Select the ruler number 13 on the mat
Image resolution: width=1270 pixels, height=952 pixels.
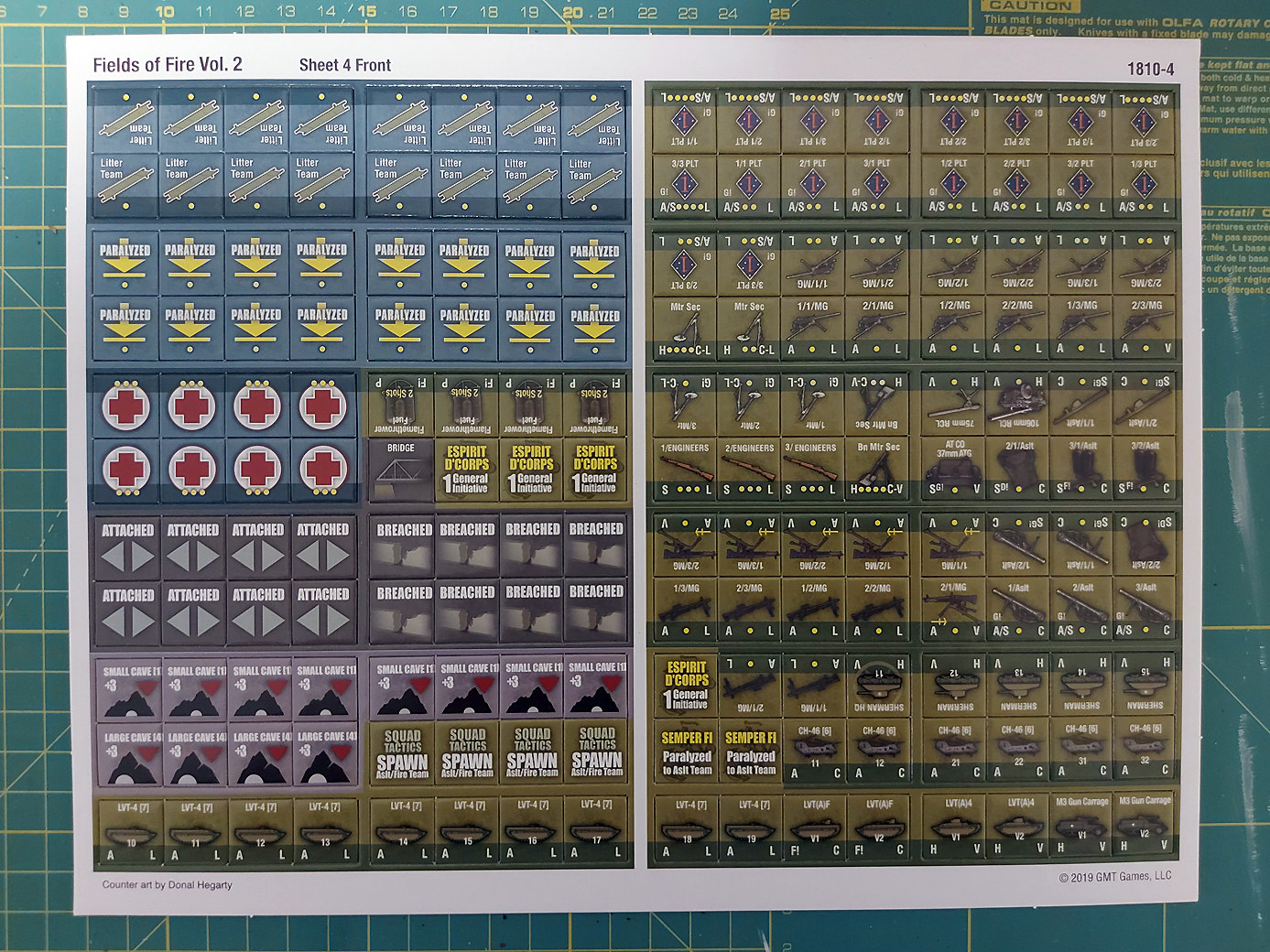286,11
